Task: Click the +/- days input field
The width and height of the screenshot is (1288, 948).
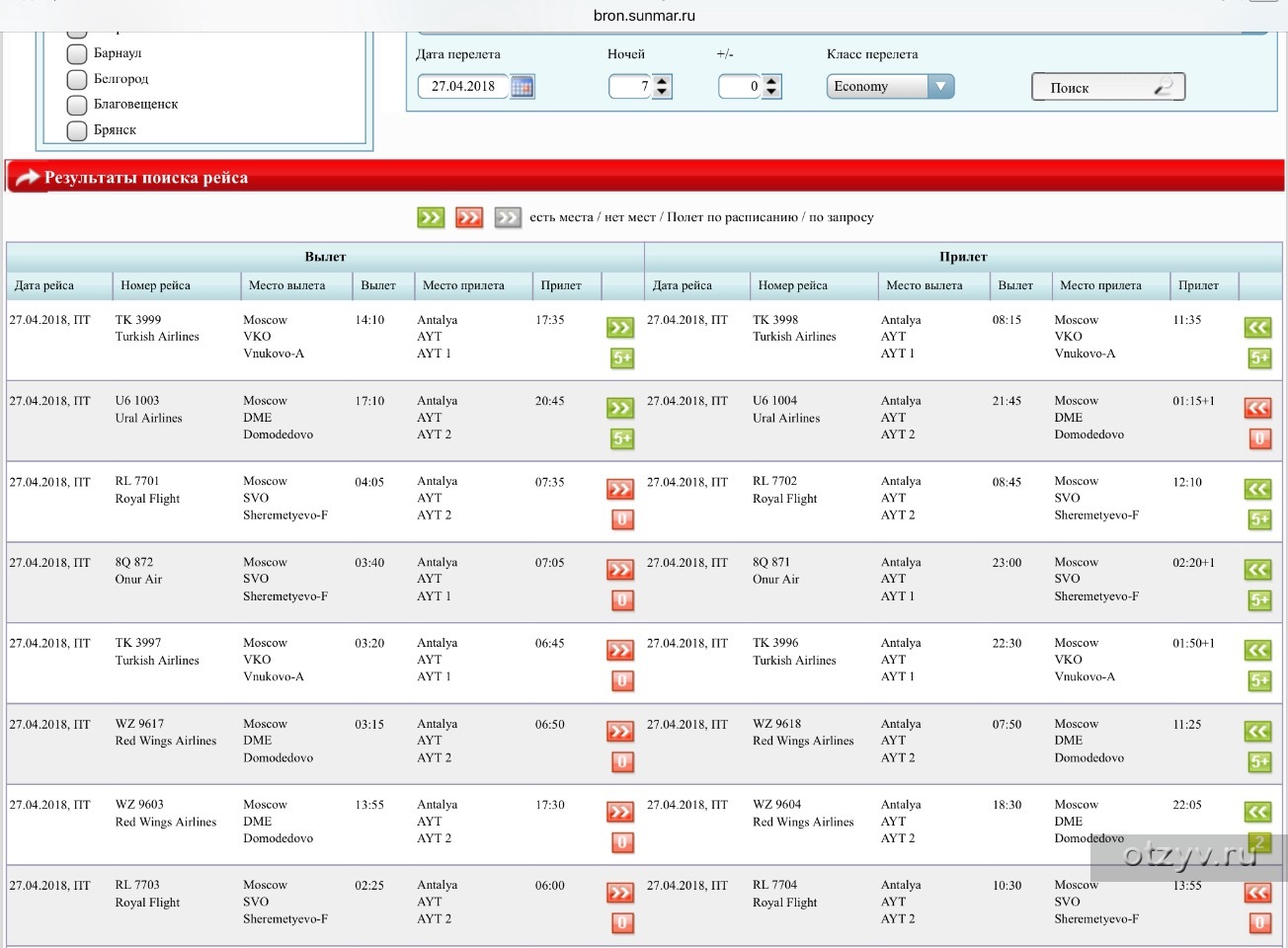Action: click(x=740, y=87)
